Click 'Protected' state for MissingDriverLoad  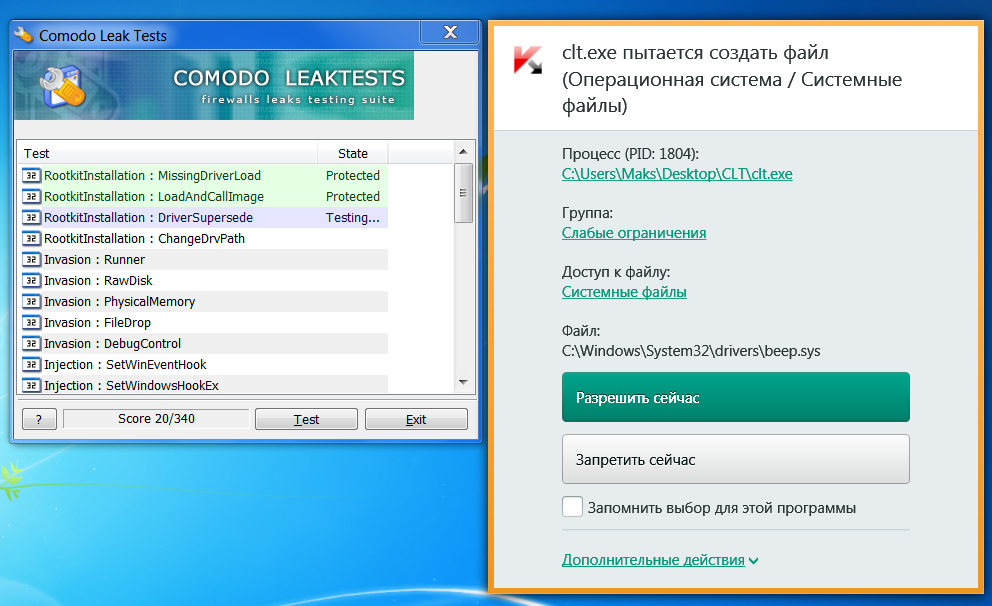coord(352,175)
